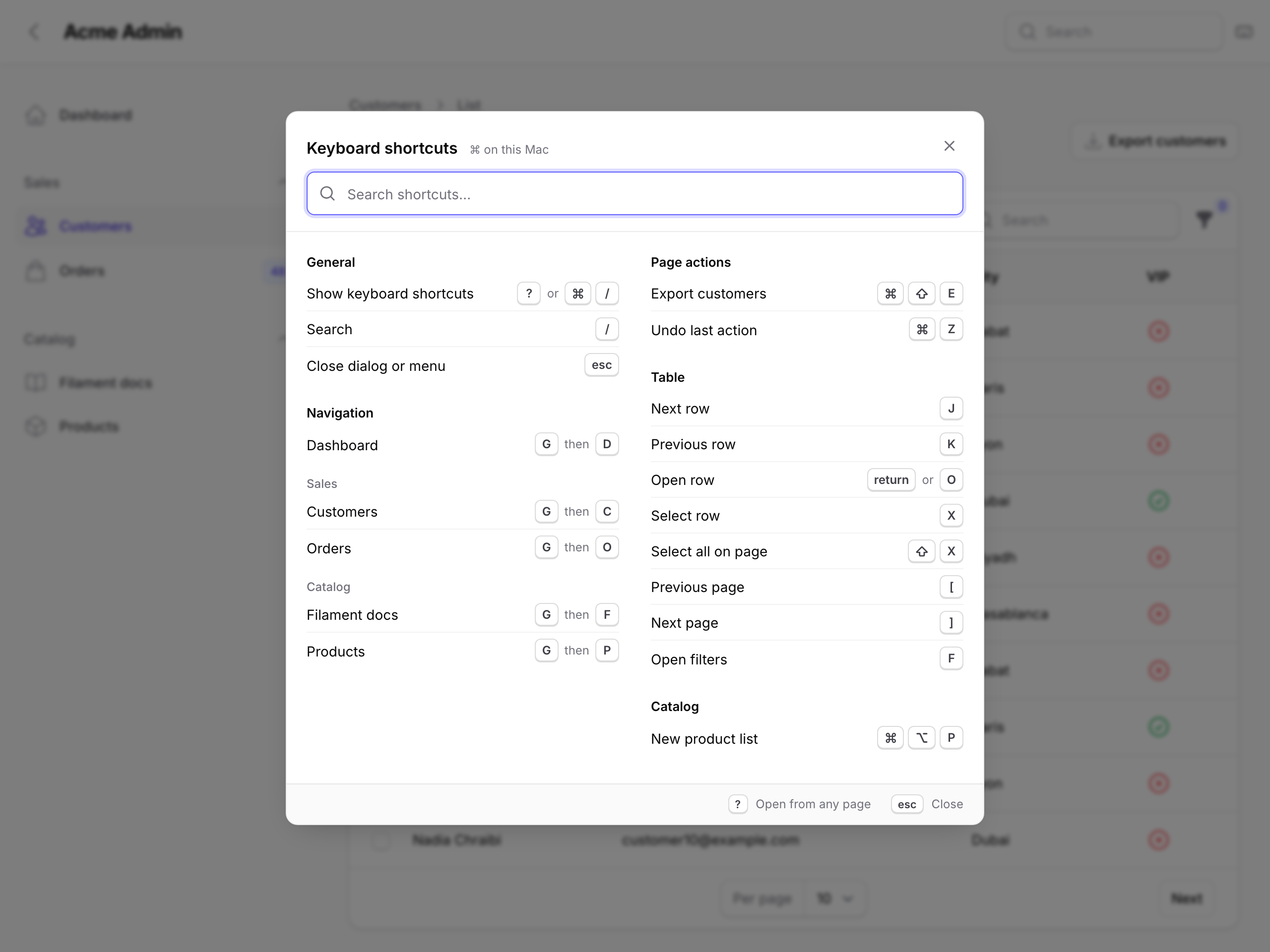Image resolution: width=1270 pixels, height=952 pixels.
Task: Click the 'Close' text in dialog footer
Action: [x=947, y=804]
